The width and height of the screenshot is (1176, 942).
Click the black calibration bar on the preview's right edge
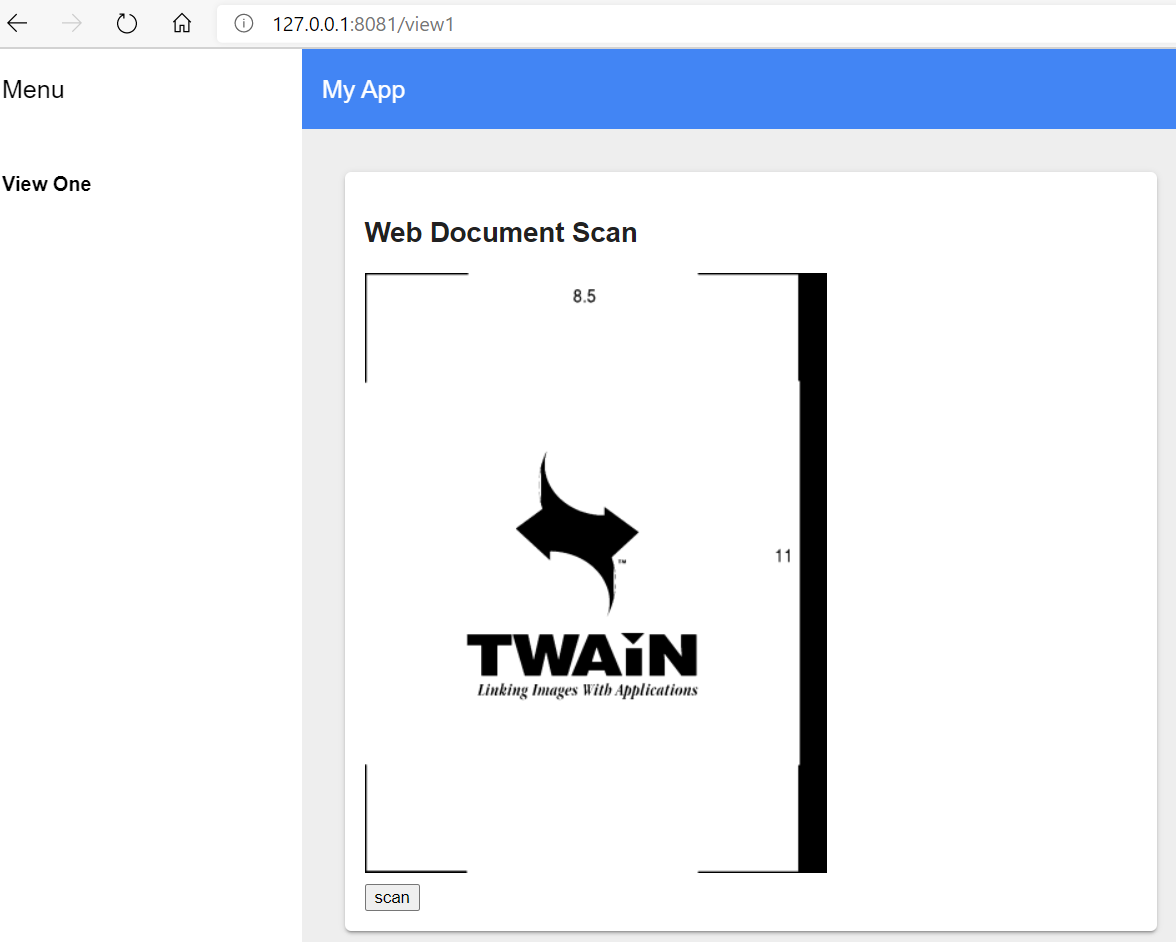[x=812, y=572]
